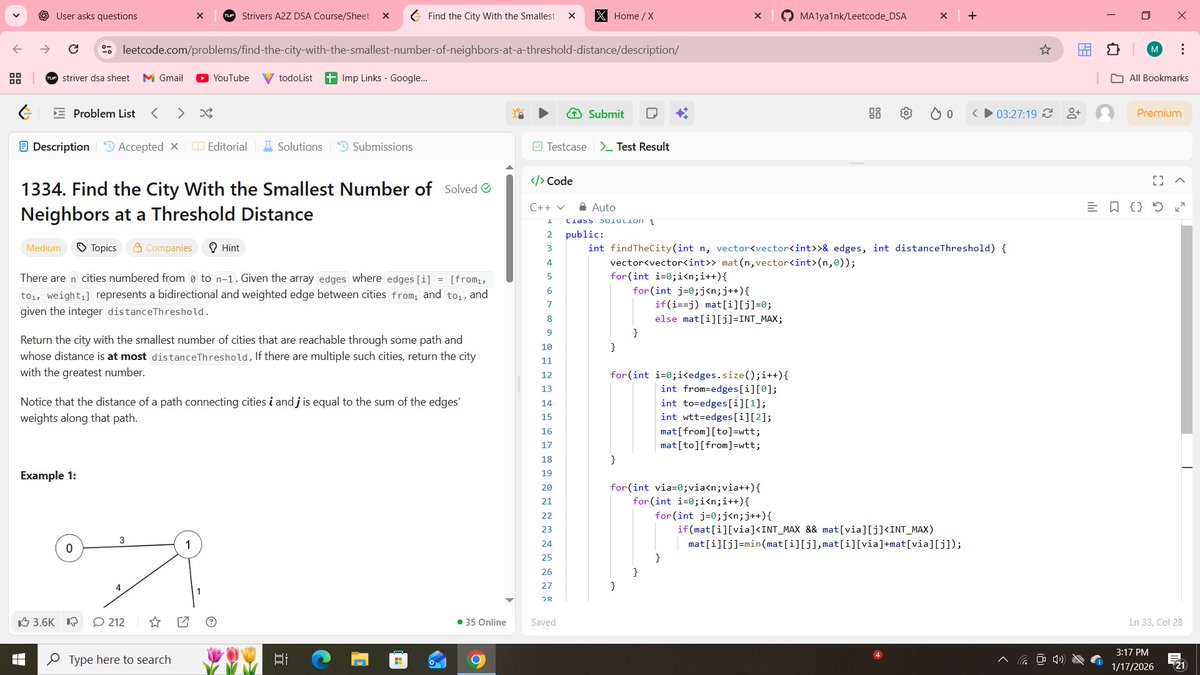
Task: Open the YouTube bookmark
Action: point(222,78)
